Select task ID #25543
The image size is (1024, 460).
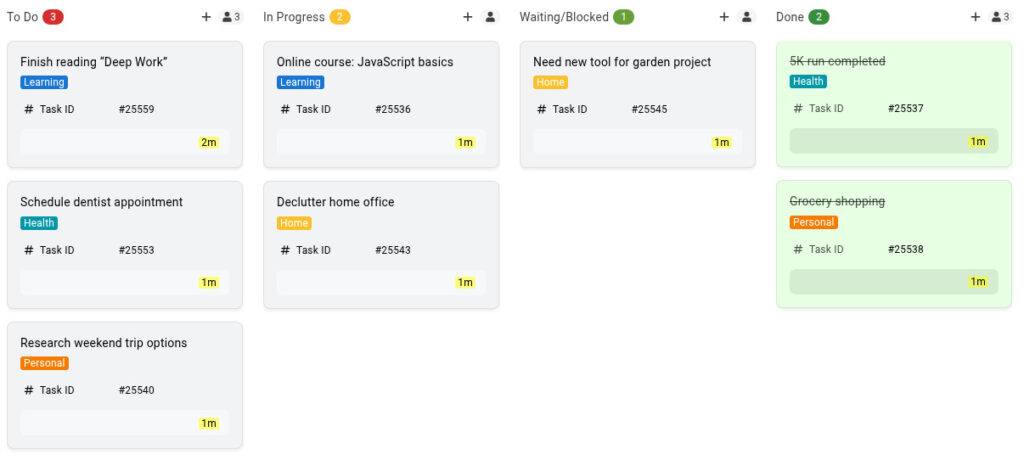pyautogui.click(x=393, y=250)
